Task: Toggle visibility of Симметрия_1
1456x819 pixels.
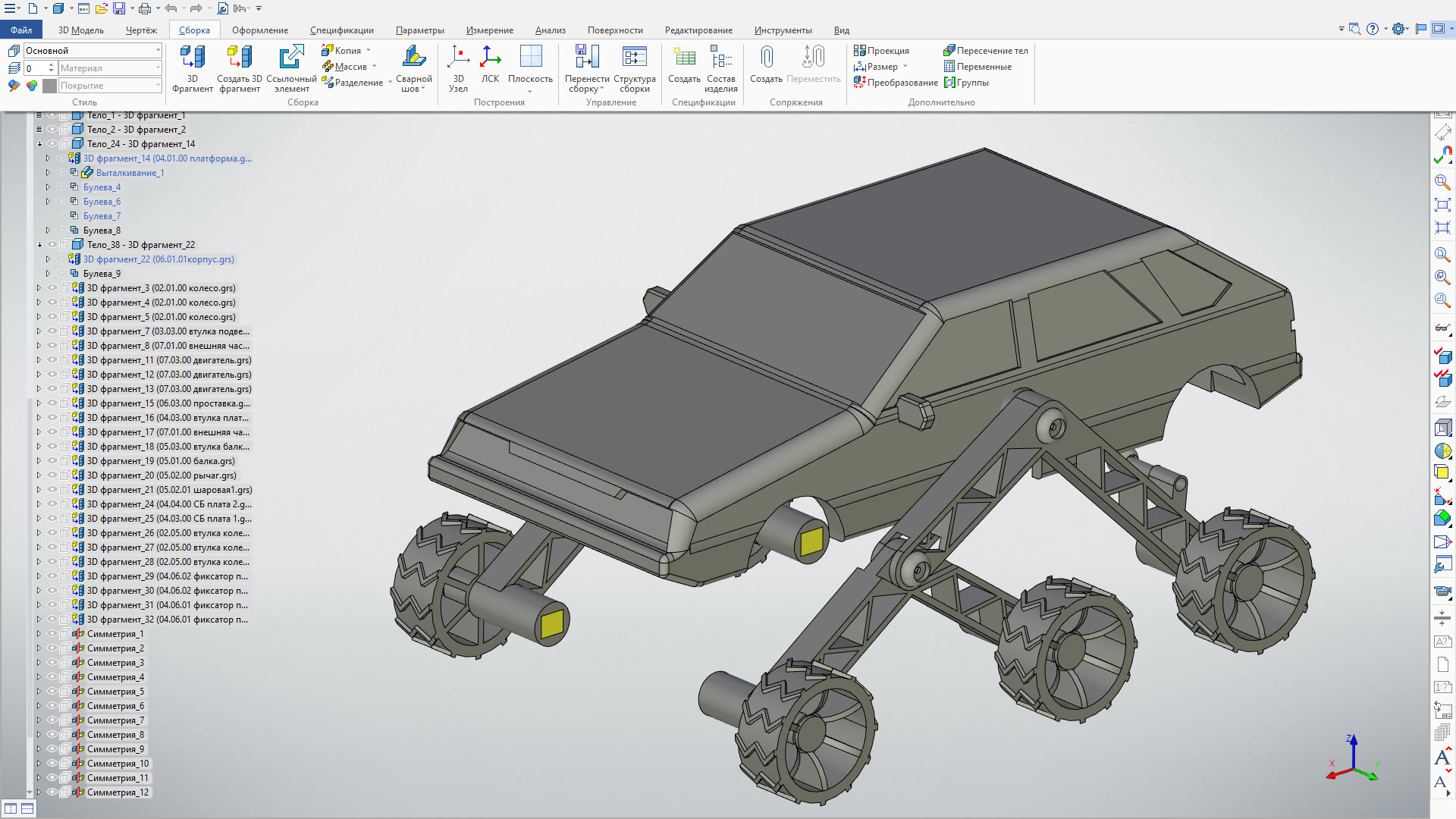Action: tap(52, 634)
